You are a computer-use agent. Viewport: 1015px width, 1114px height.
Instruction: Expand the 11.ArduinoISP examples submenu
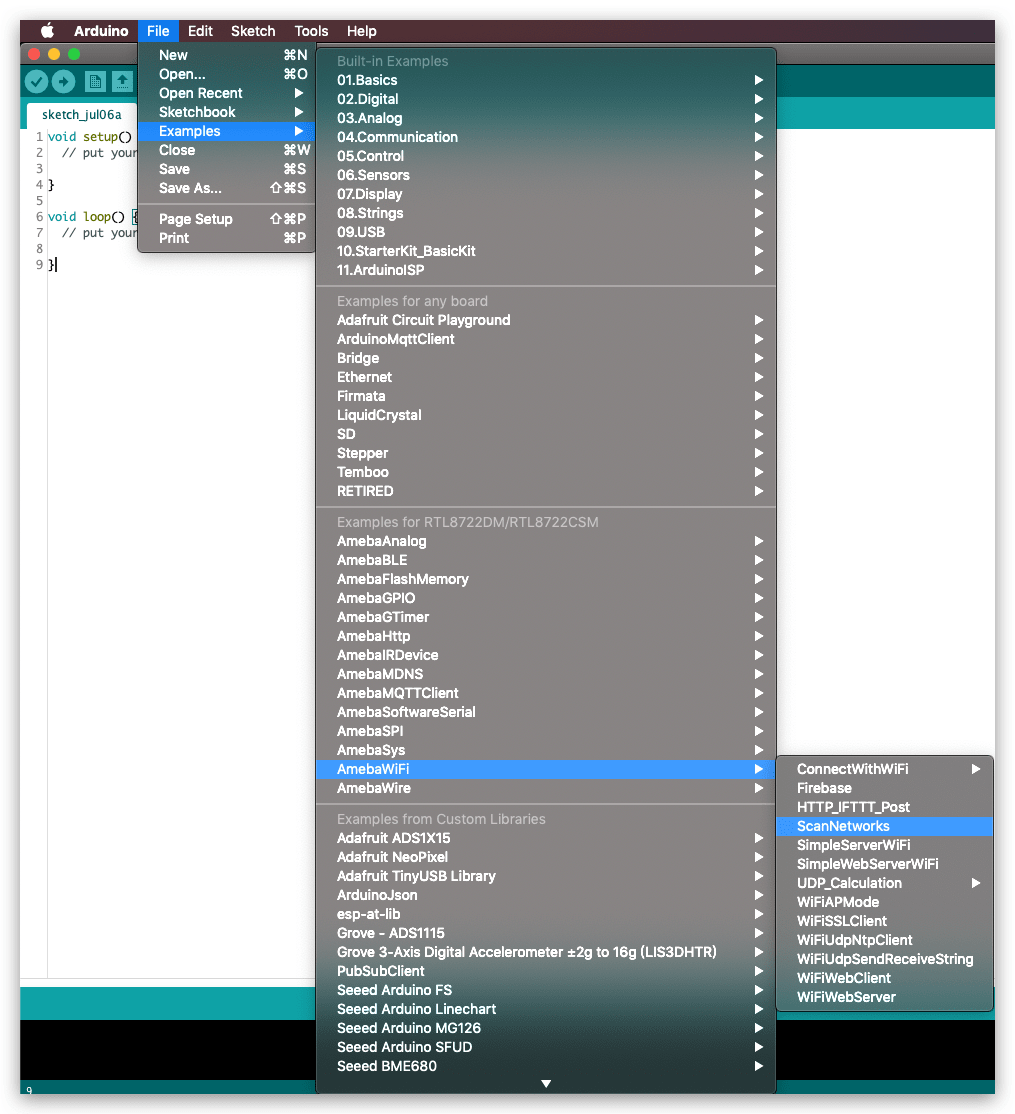[x=546, y=270]
